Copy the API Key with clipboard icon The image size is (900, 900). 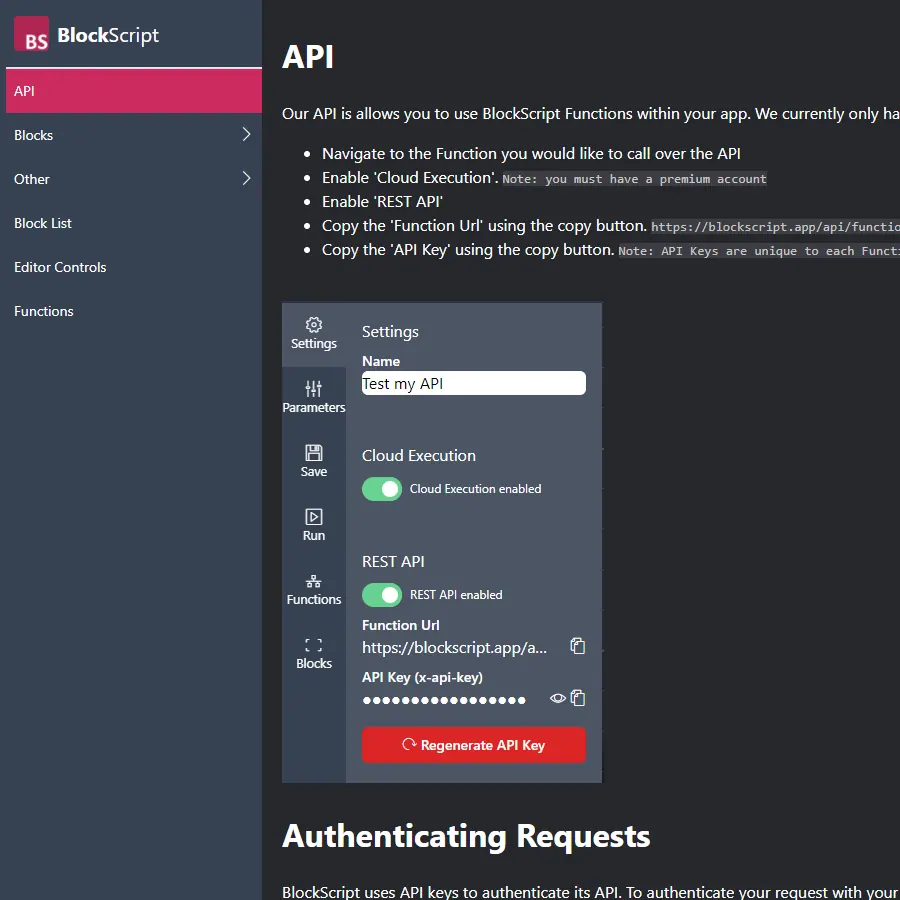(577, 698)
